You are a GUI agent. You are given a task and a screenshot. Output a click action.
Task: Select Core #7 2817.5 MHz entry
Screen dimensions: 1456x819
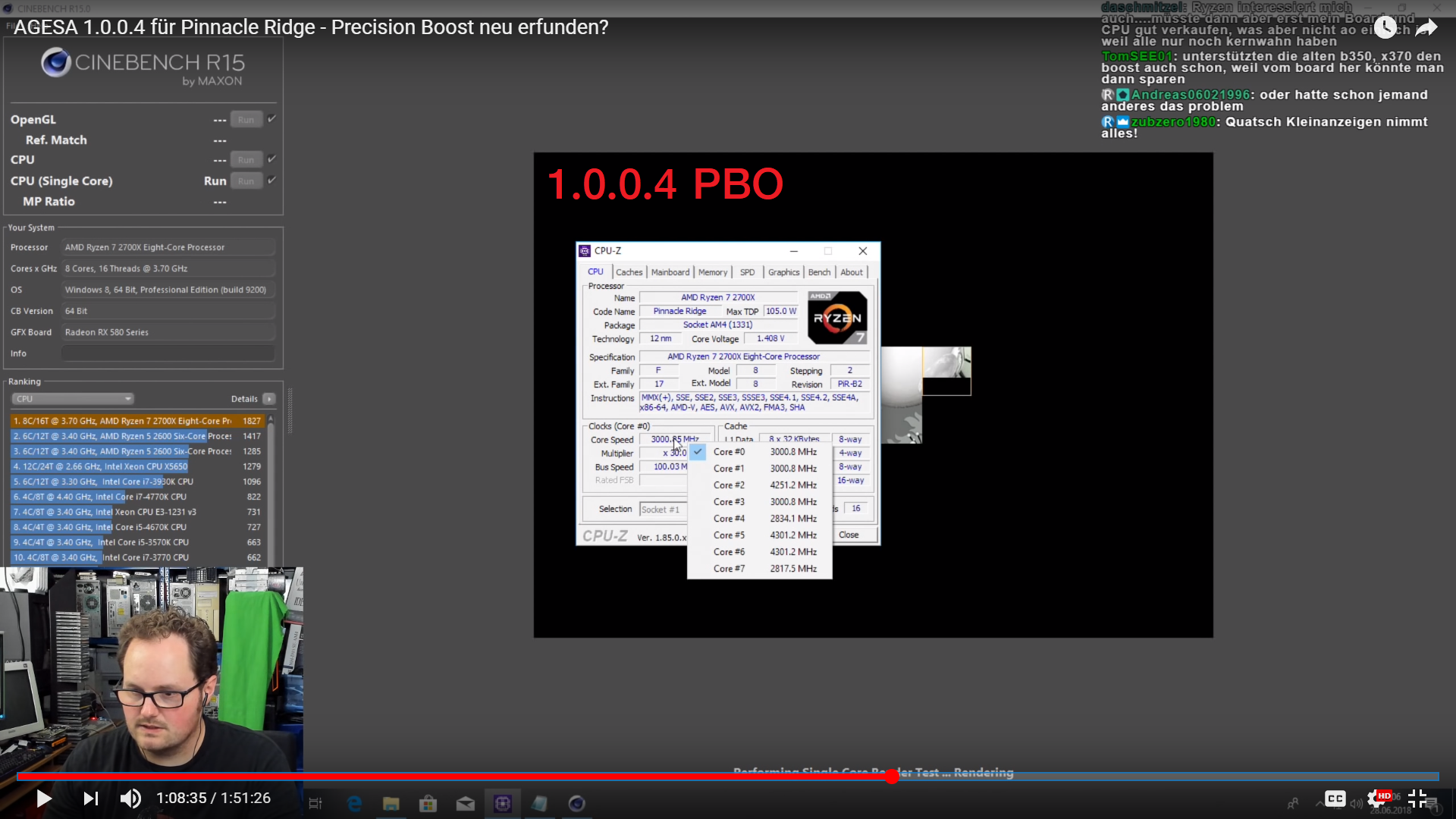coord(760,569)
